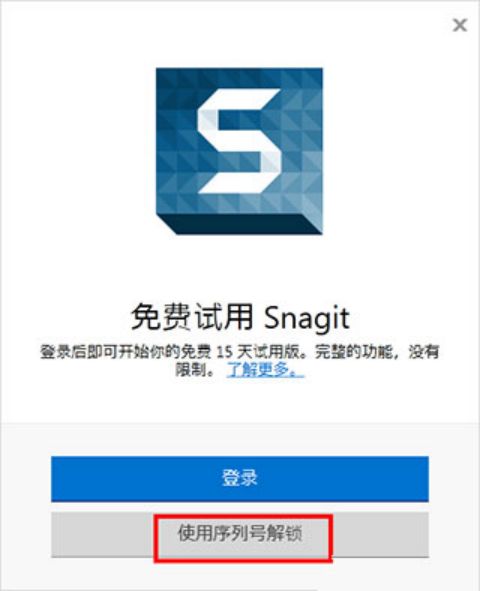Click the blue 登录 button
Image resolution: width=480 pixels, height=591 pixels.
click(x=240, y=479)
